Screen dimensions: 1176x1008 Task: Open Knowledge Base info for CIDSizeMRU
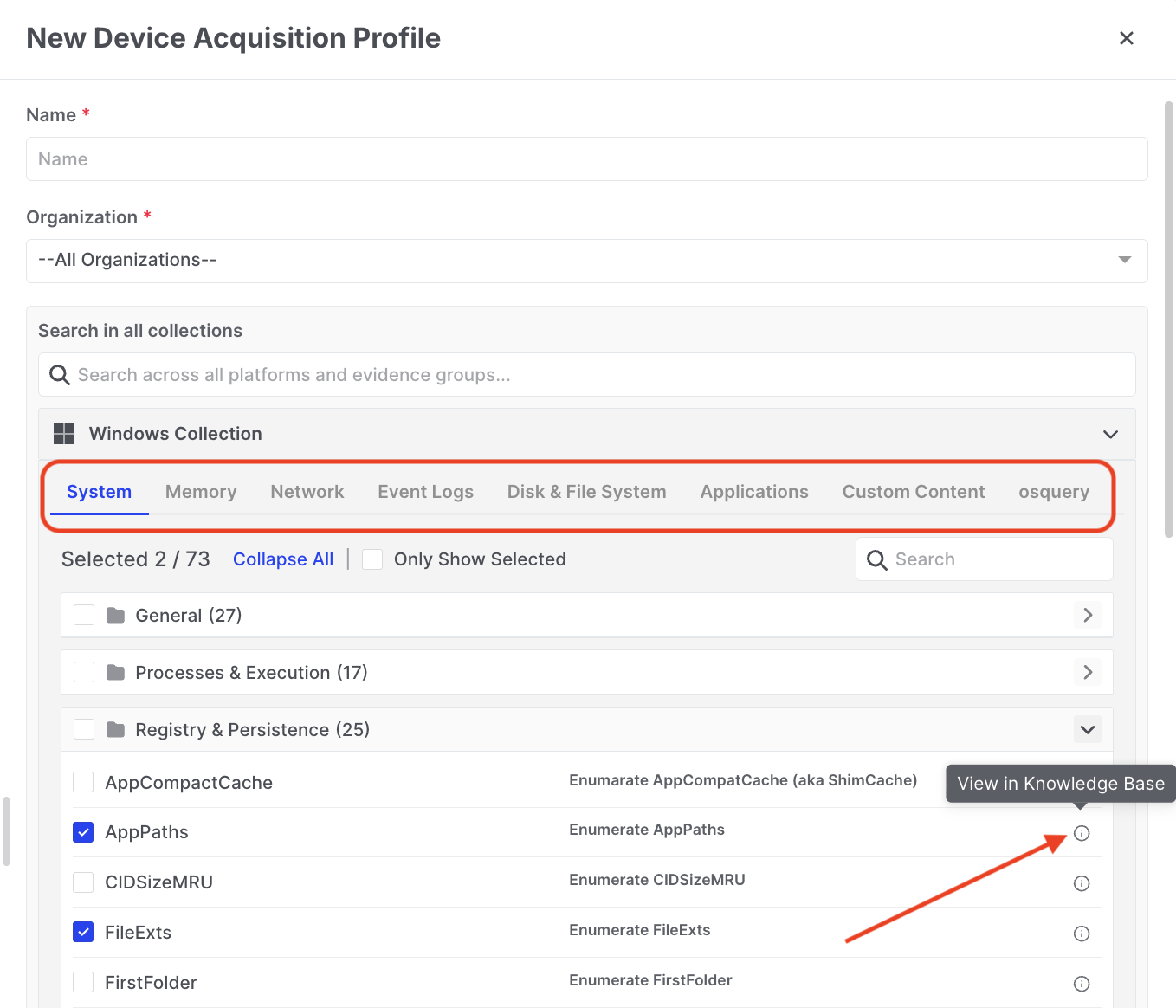[1082, 883]
